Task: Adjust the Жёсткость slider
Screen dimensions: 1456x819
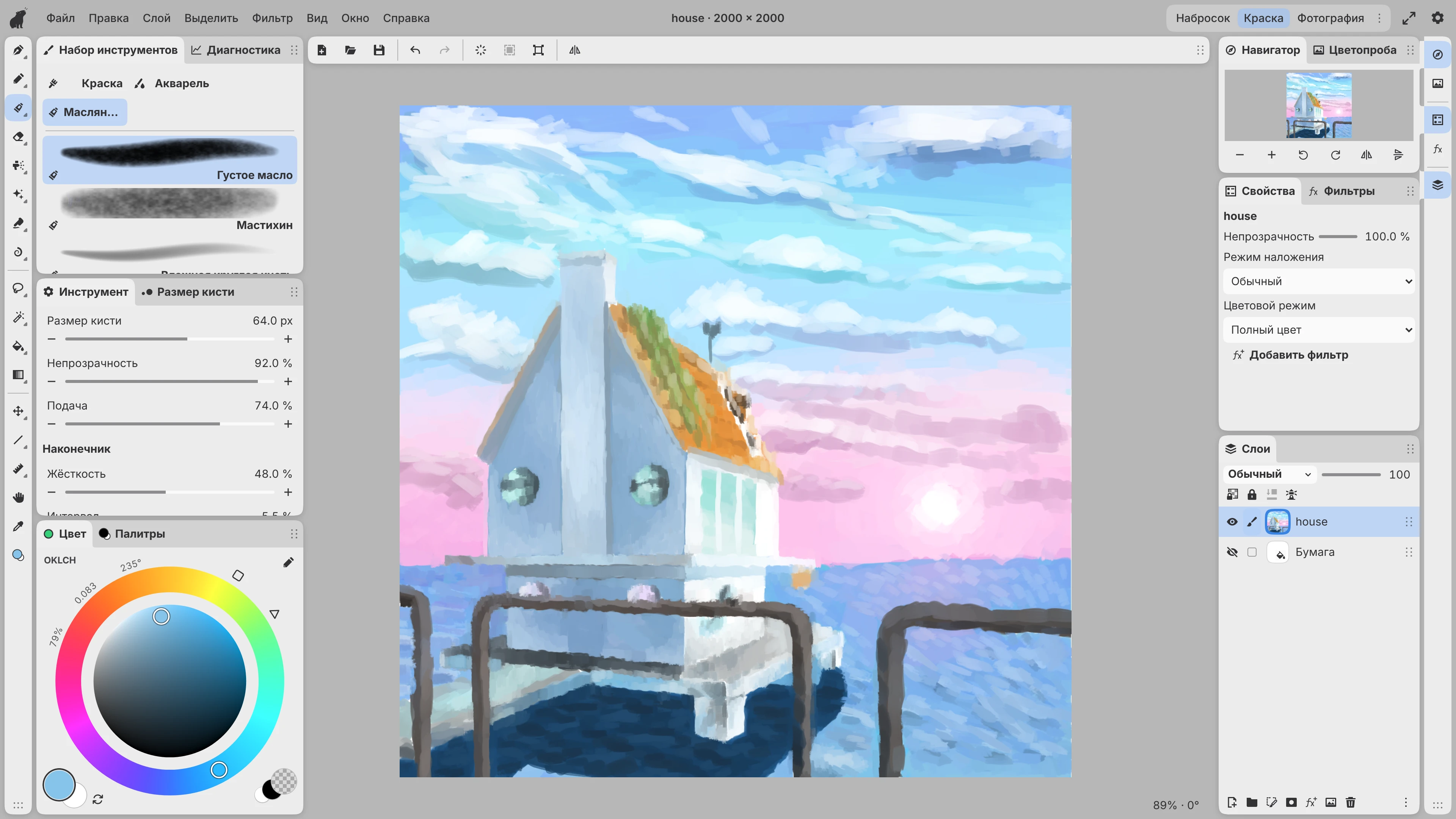Action: pyautogui.click(x=169, y=492)
